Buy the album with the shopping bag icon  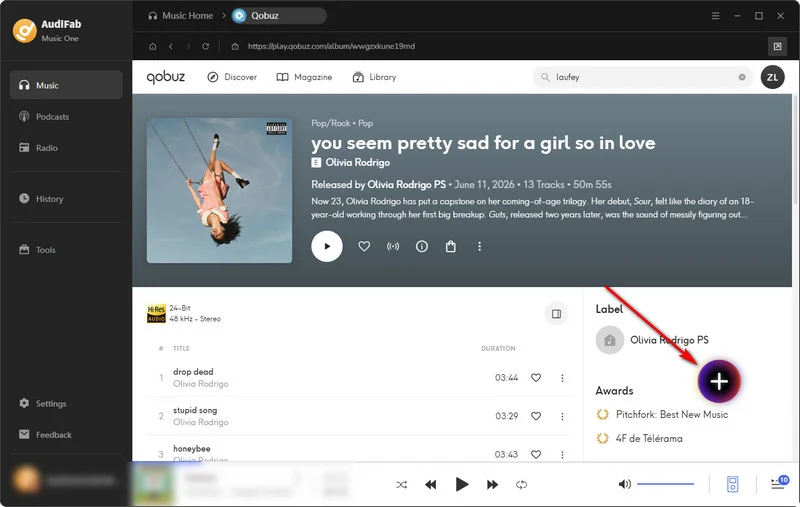[451, 246]
